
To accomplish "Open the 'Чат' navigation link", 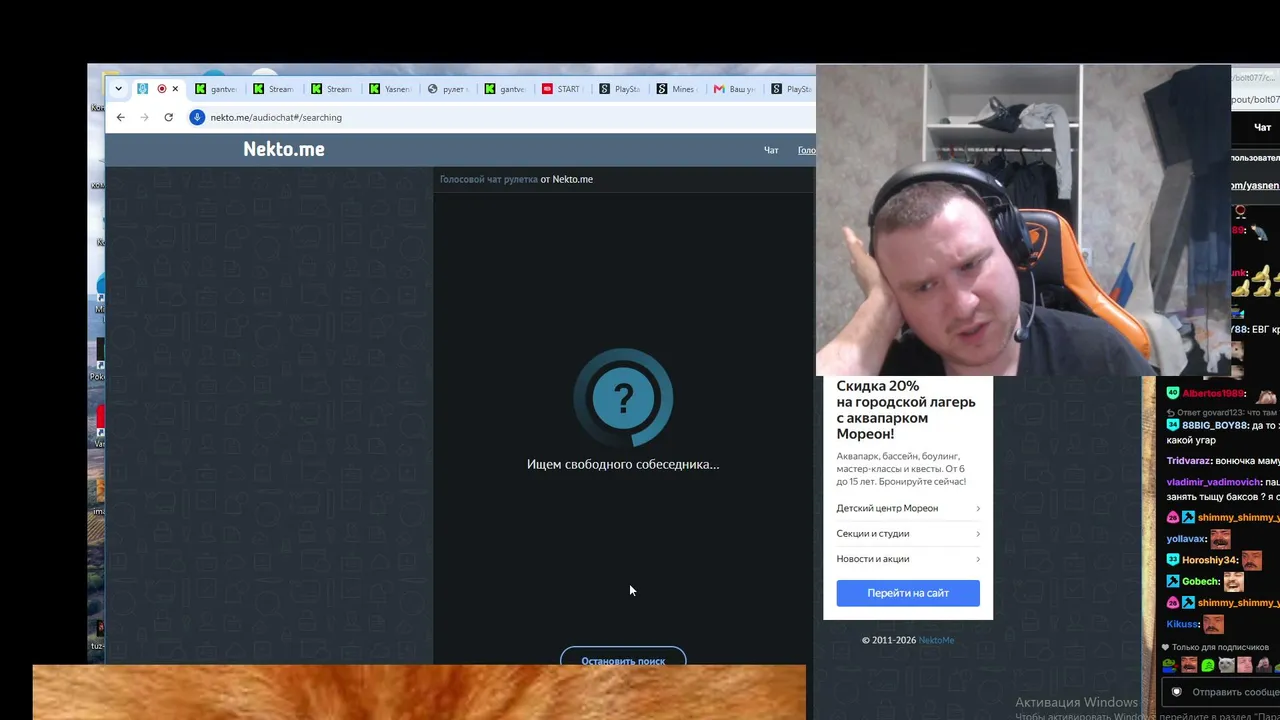I will pyautogui.click(x=771, y=150).
